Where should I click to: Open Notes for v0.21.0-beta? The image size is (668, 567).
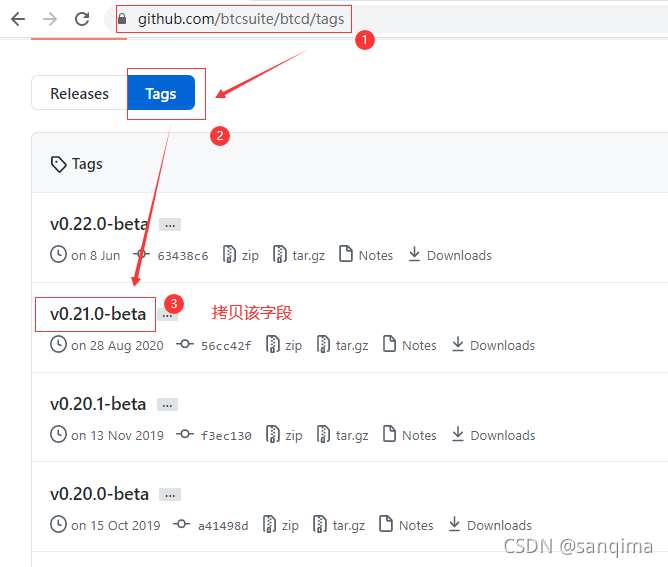pos(410,345)
